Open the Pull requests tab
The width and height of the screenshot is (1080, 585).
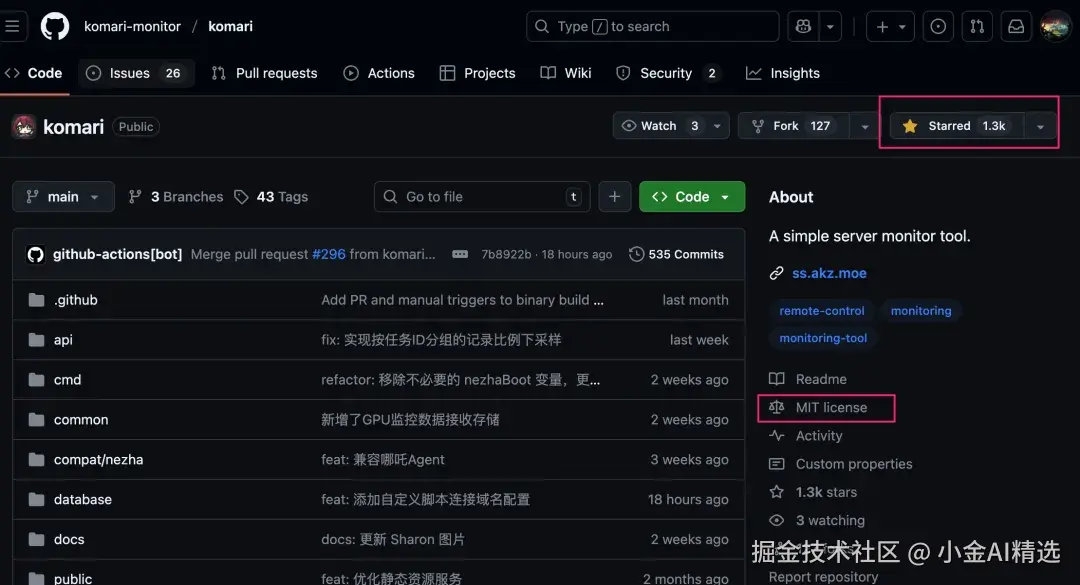click(264, 73)
